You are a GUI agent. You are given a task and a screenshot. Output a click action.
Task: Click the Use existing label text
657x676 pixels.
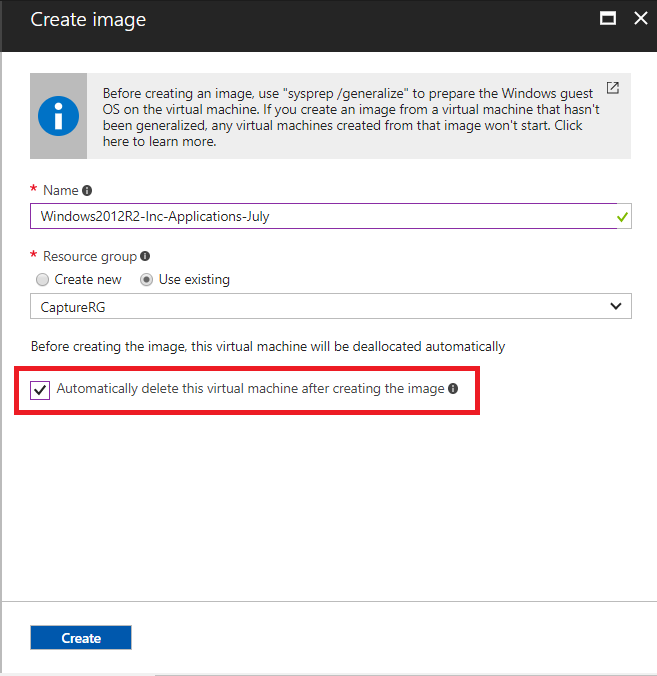pyautogui.click(x=194, y=279)
